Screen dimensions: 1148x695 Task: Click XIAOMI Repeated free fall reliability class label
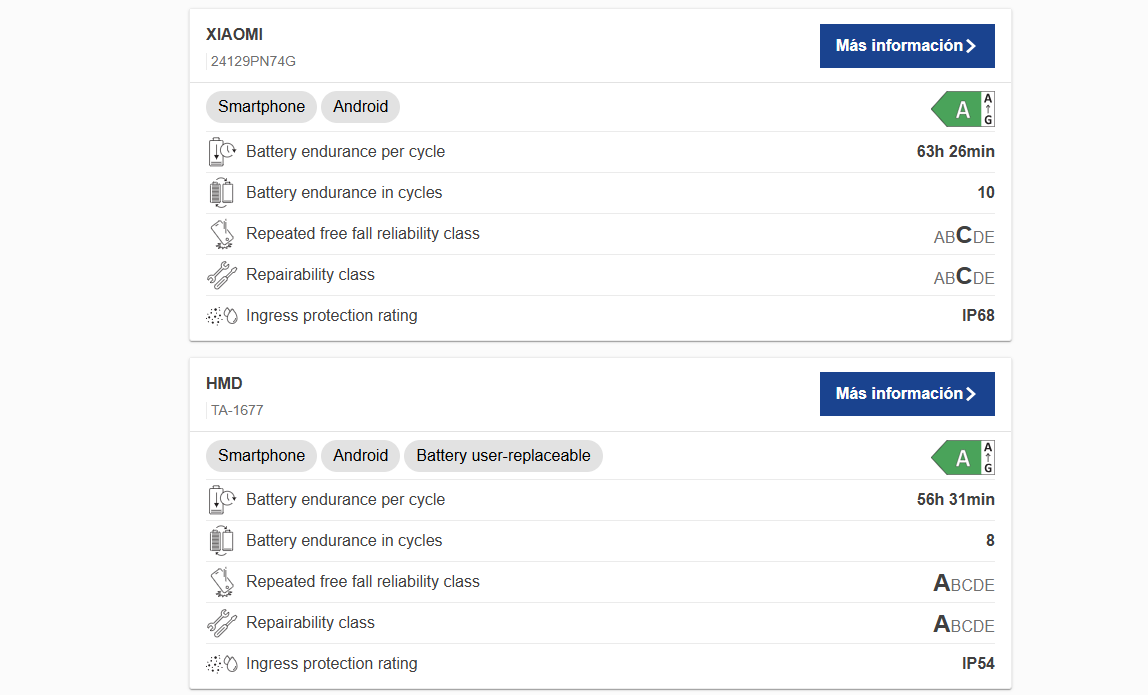[x=363, y=234]
